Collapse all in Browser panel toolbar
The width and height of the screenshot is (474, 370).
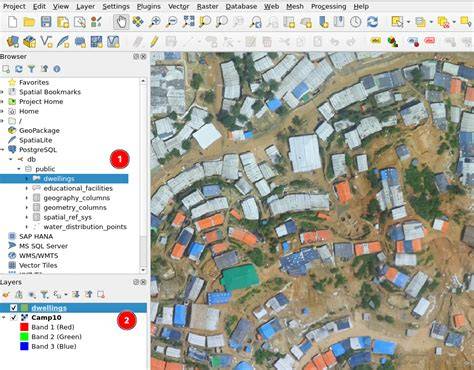44,69
